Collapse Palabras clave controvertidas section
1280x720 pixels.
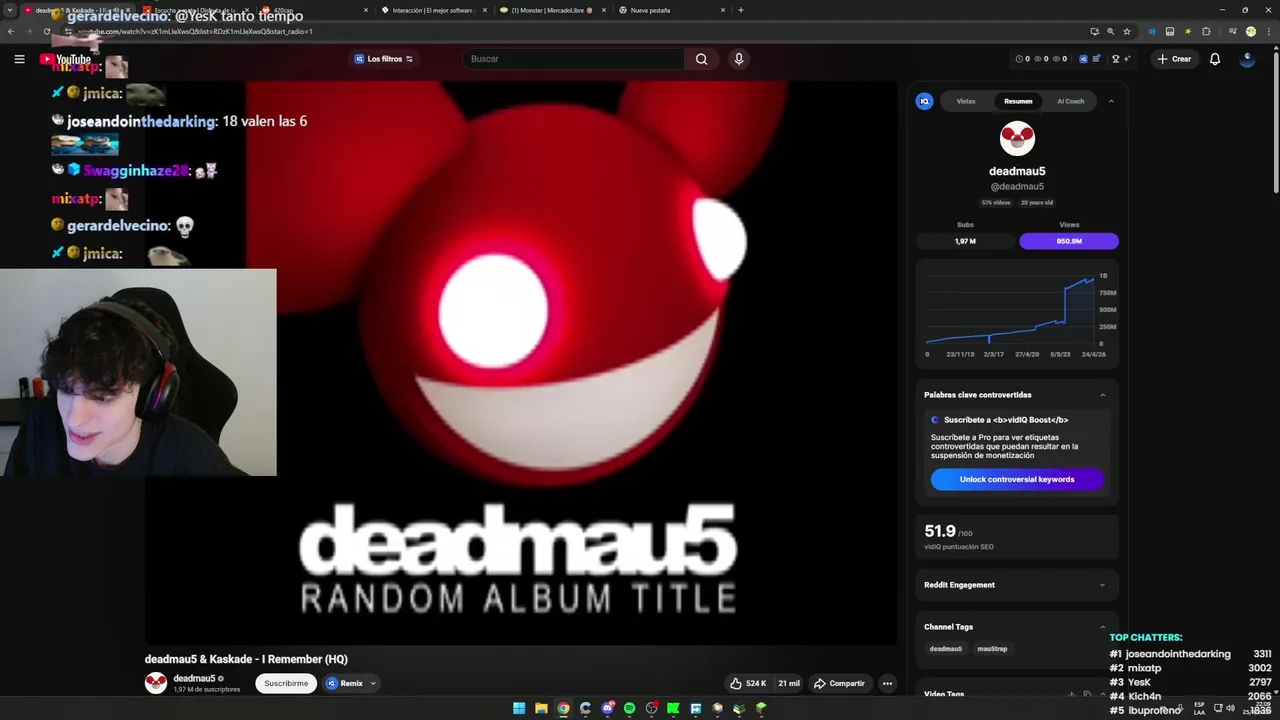click(1103, 395)
